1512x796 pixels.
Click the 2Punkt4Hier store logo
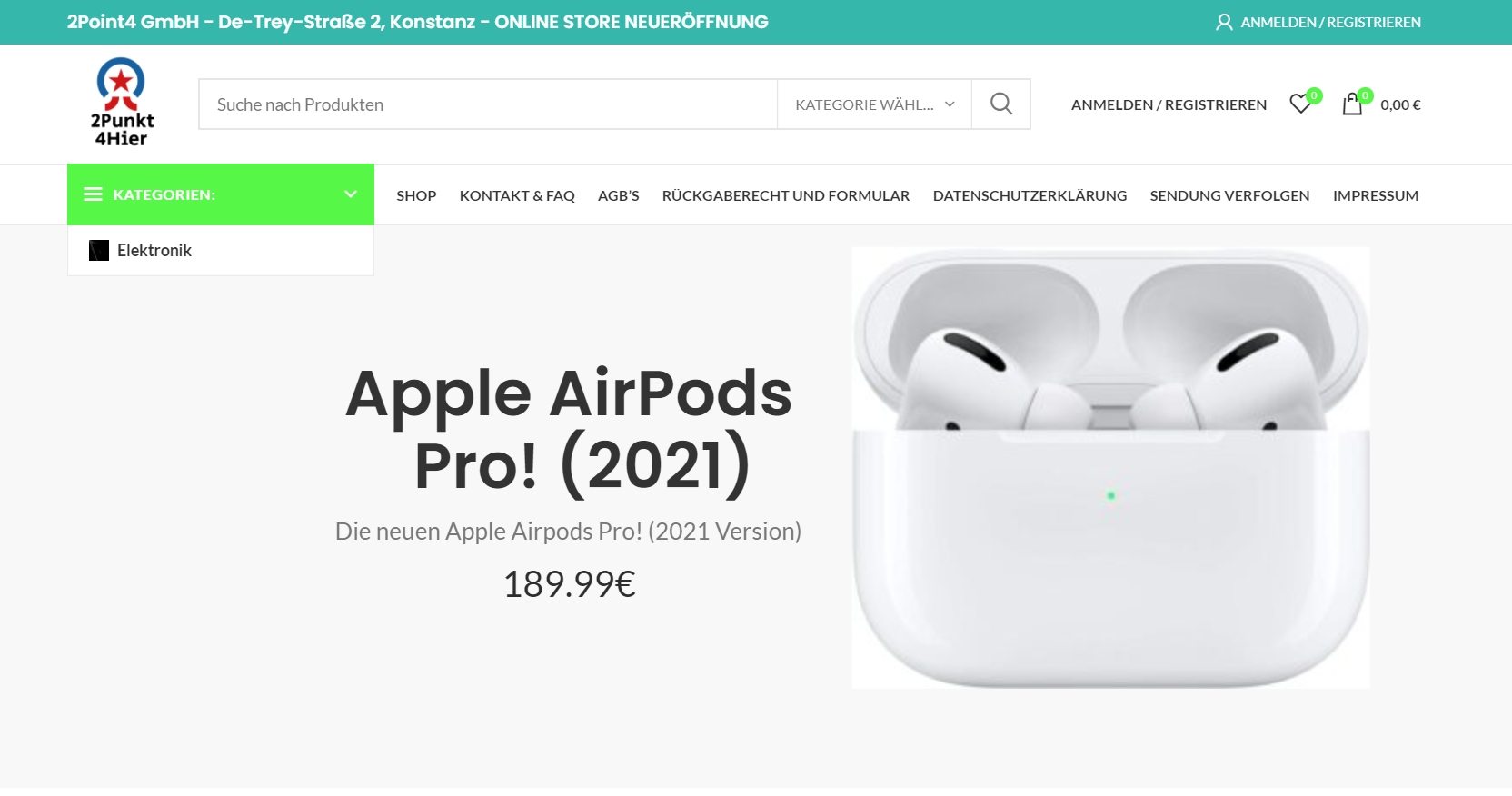pos(122,103)
